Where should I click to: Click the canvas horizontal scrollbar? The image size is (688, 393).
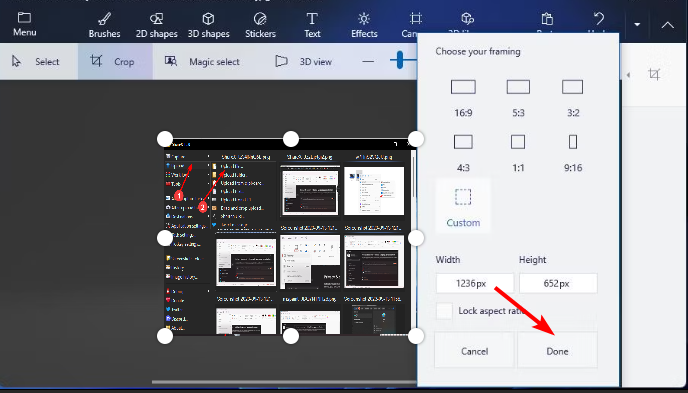tap(284, 382)
